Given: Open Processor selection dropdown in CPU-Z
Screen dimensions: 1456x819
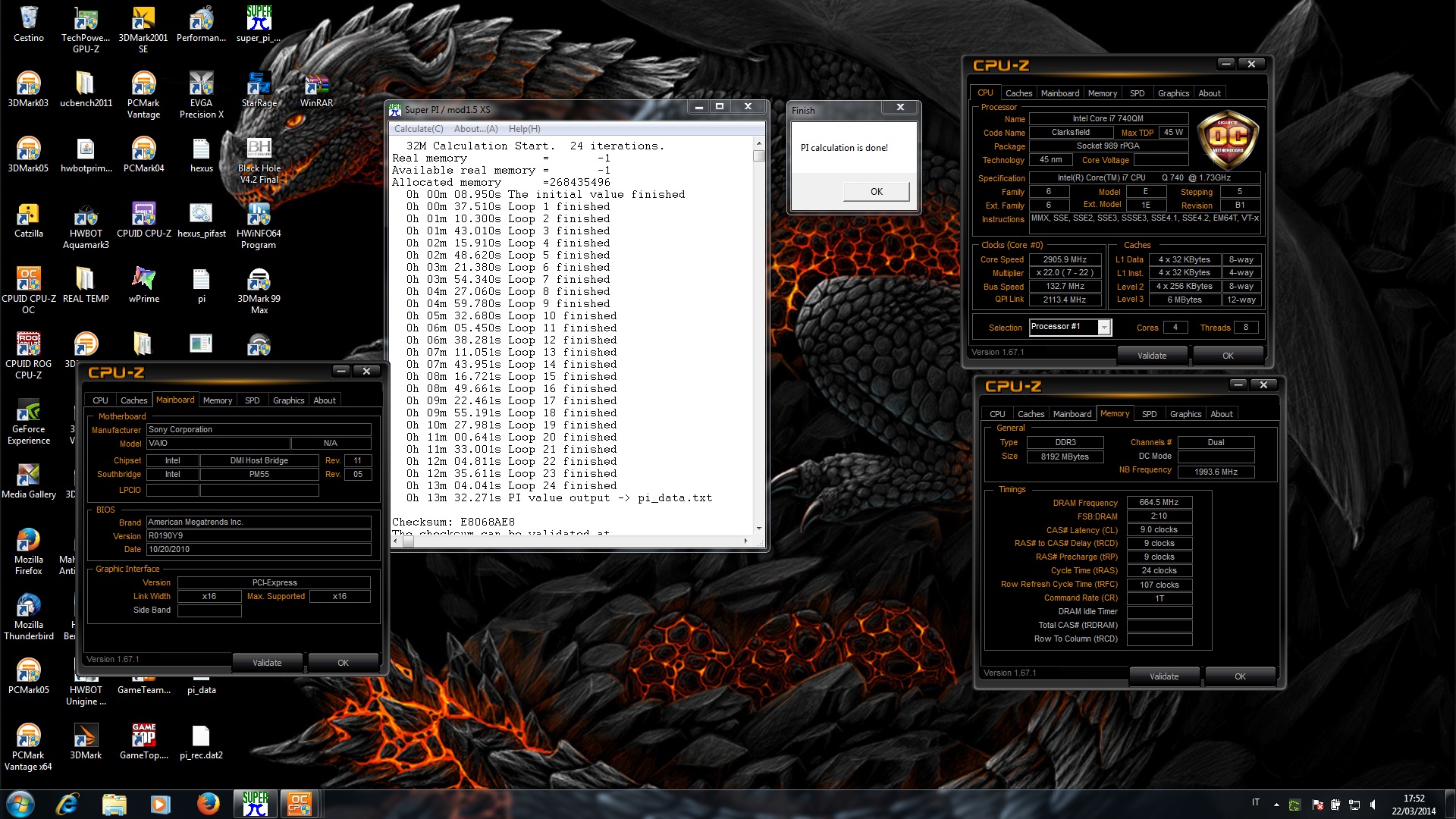Looking at the screenshot, I should coord(1104,328).
